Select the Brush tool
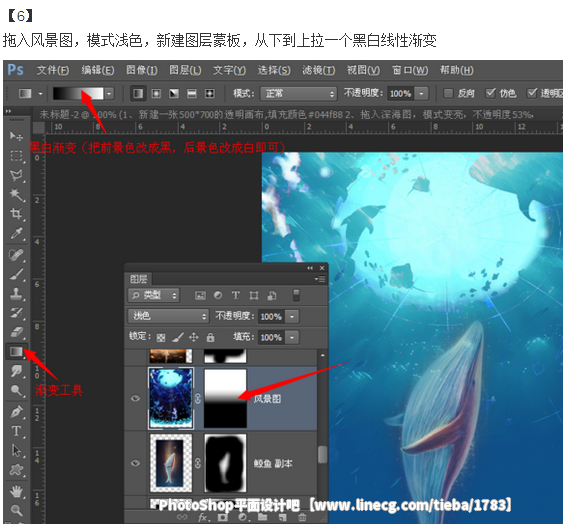The width and height of the screenshot is (567, 524). point(16,275)
